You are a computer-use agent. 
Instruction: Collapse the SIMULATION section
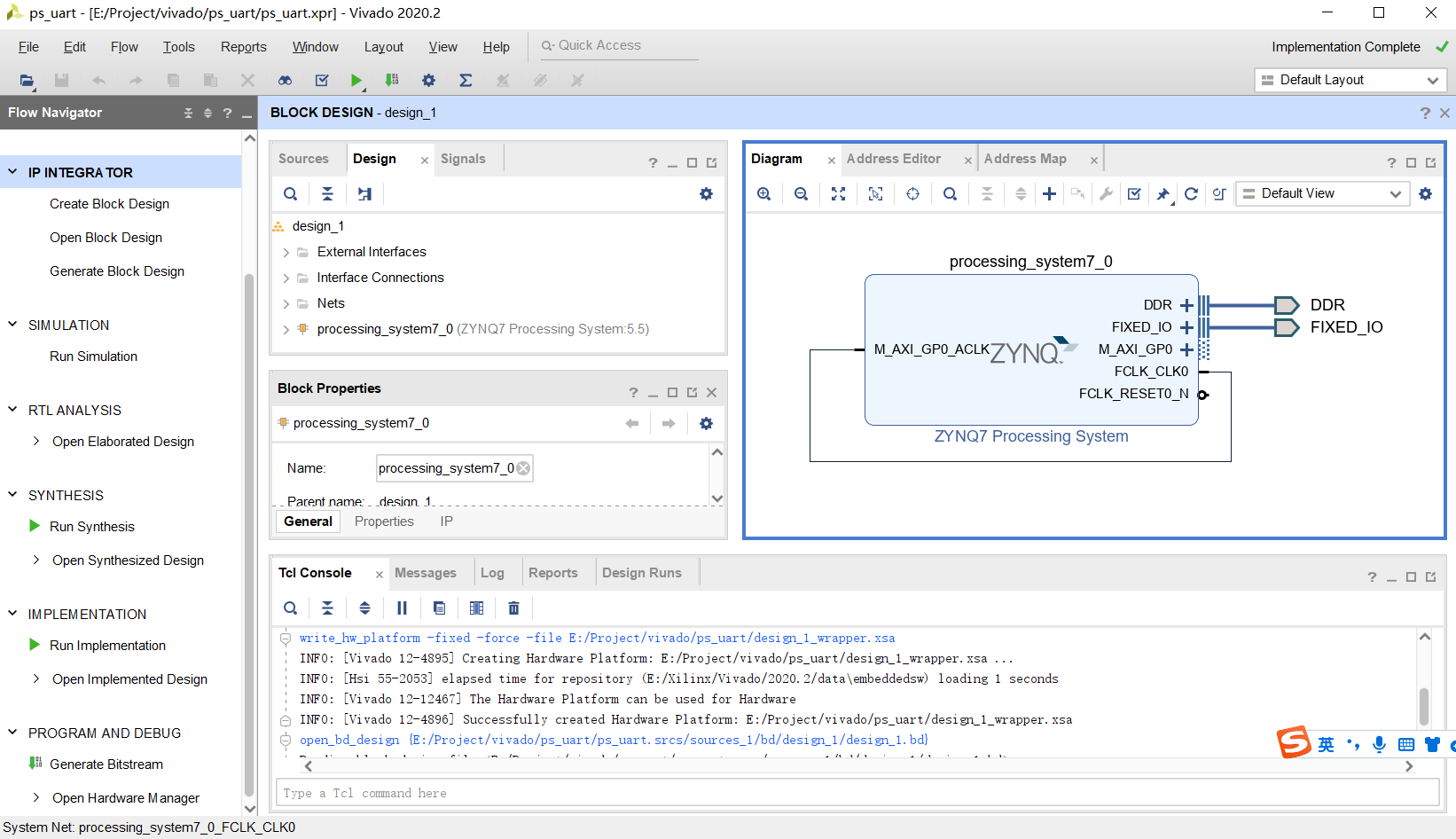click(x=12, y=325)
